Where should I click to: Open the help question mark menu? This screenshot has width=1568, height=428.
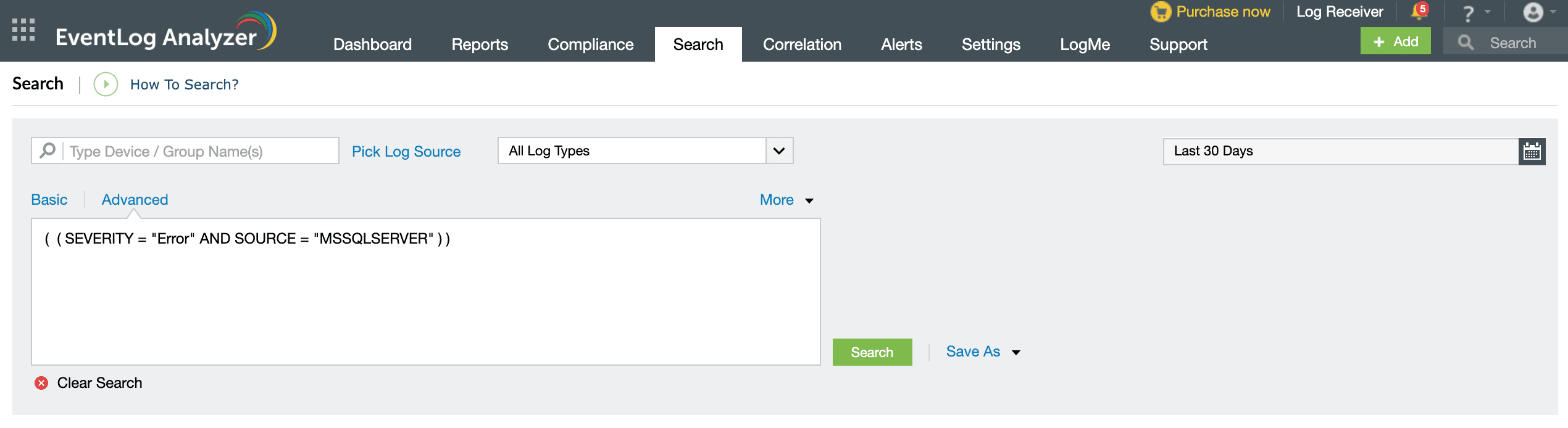coord(1469,13)
